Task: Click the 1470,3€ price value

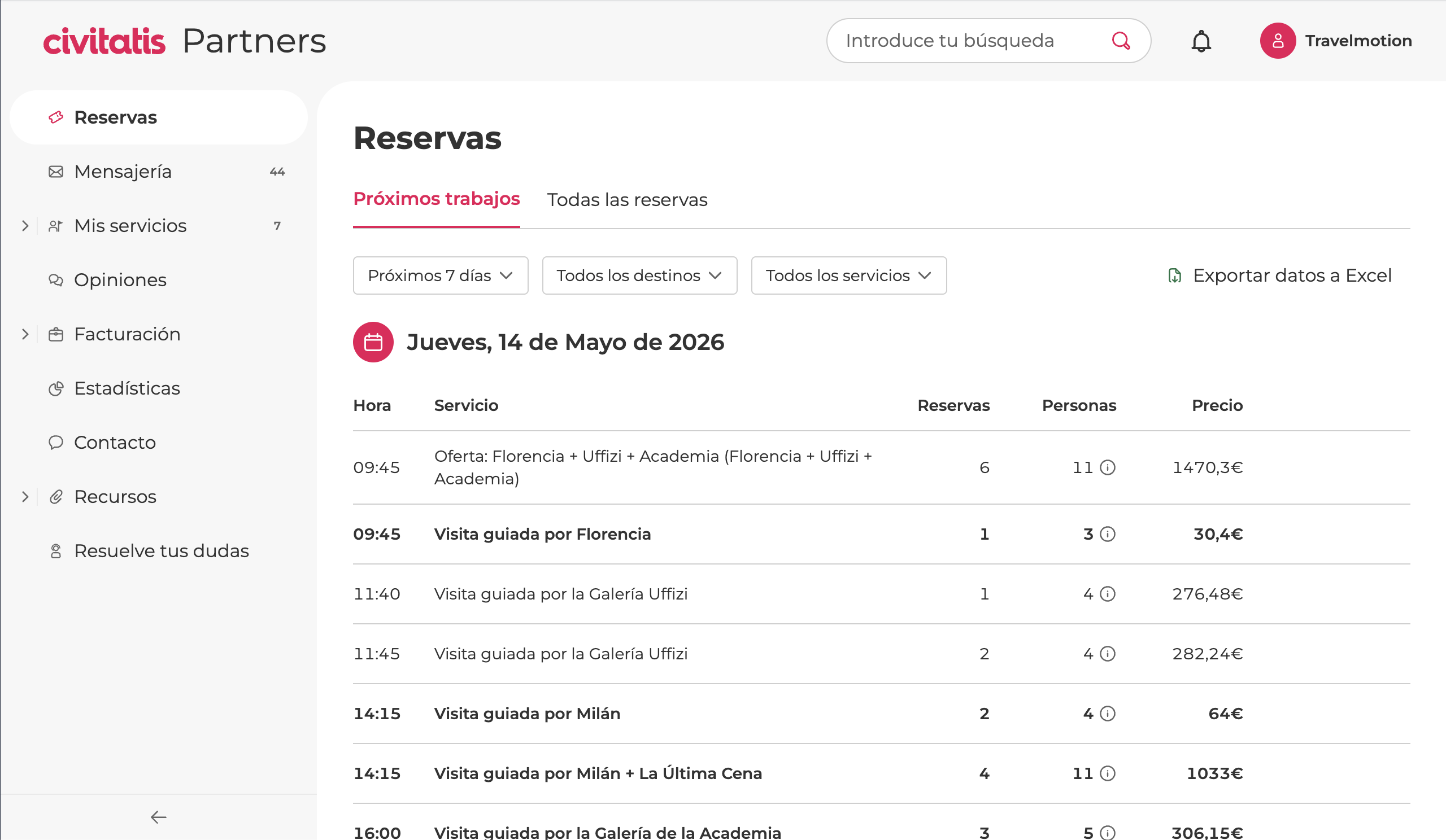Action: [1207, 468]
